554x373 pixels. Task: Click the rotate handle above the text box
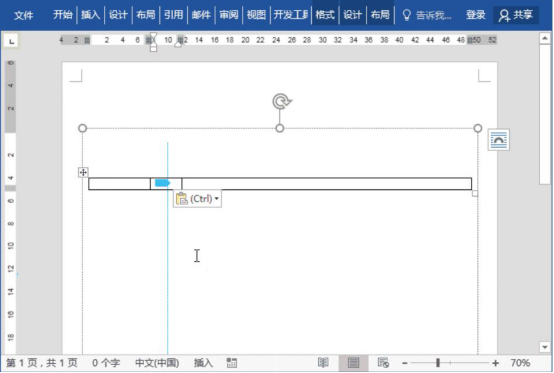pos(282,101)
